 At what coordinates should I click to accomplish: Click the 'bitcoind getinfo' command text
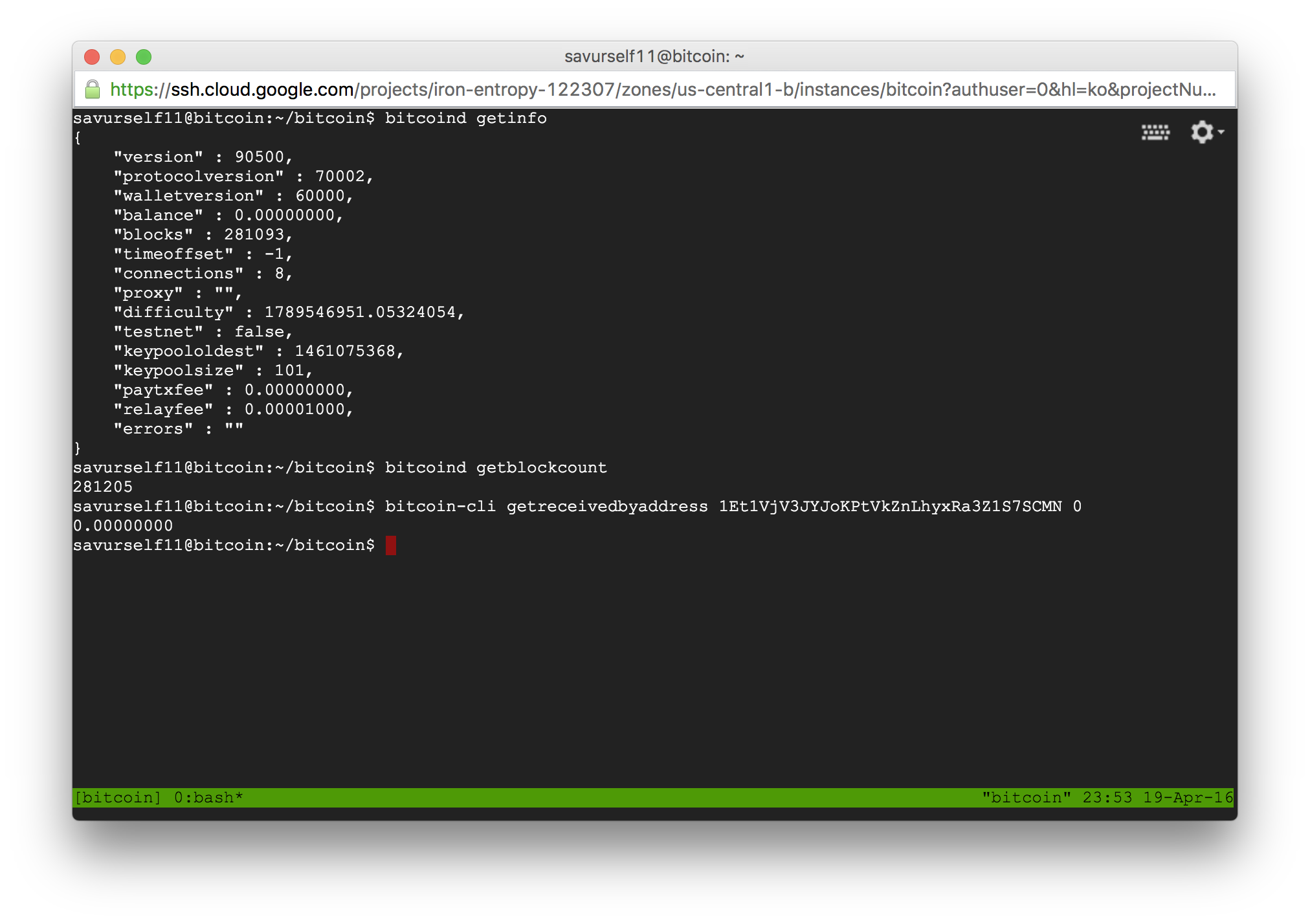point(466,118)
